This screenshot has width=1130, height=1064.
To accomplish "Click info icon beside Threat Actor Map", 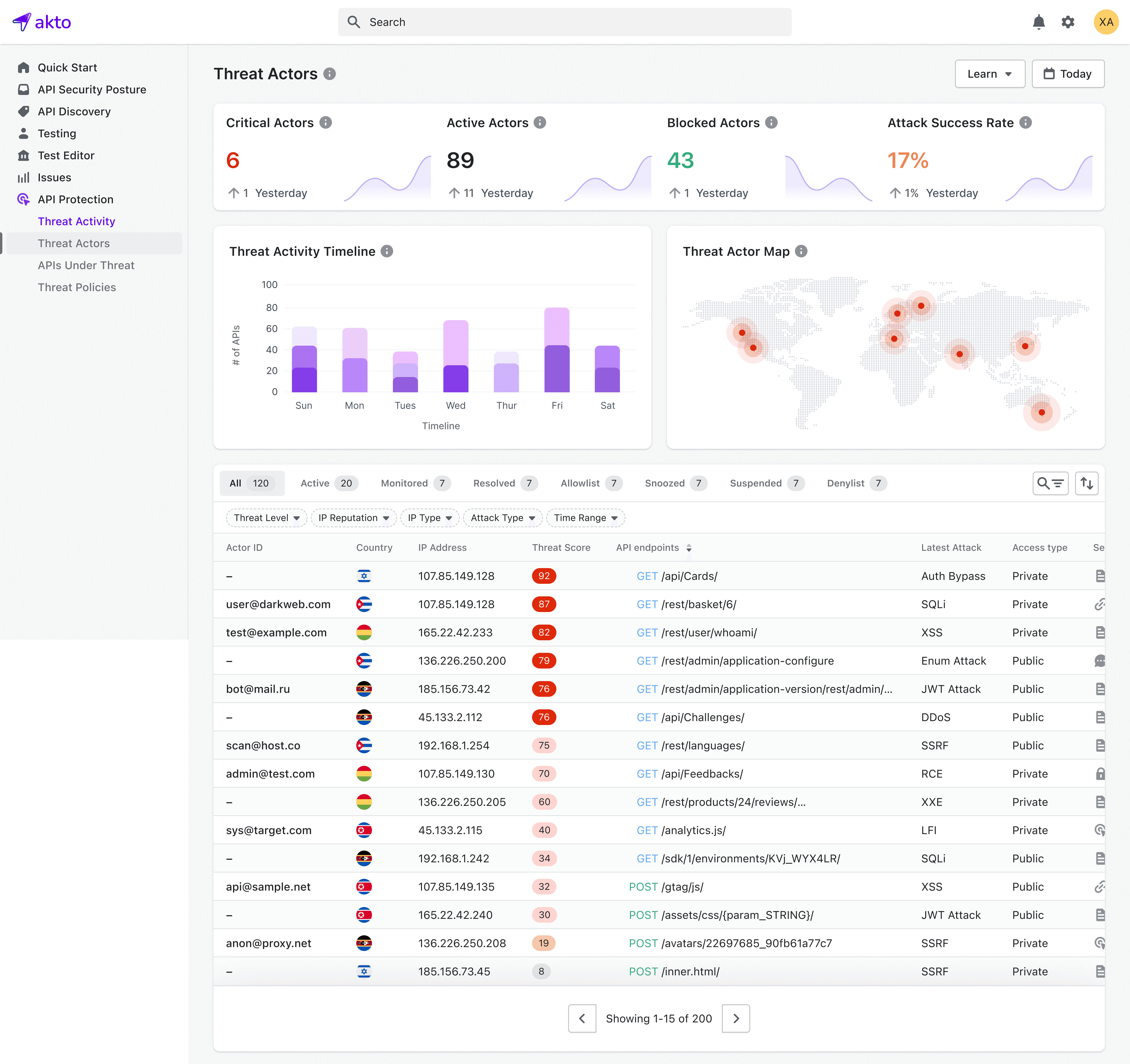I will click(801, 251).
